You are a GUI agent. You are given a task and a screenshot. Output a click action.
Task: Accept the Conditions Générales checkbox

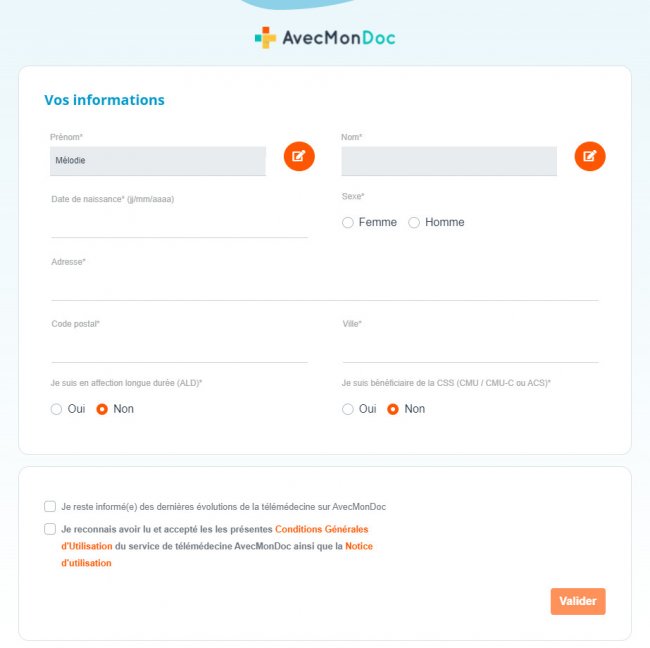tap(50, 529)
